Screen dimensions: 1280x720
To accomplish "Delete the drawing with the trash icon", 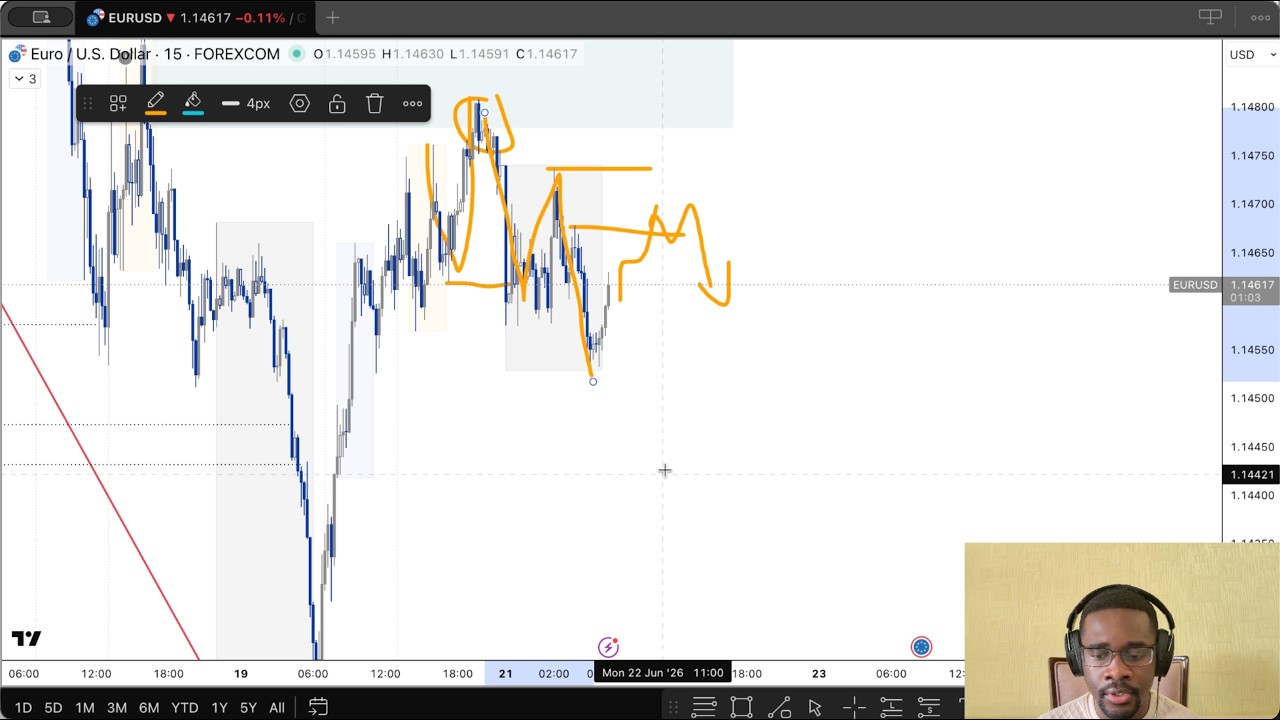I will pos(375,103).
